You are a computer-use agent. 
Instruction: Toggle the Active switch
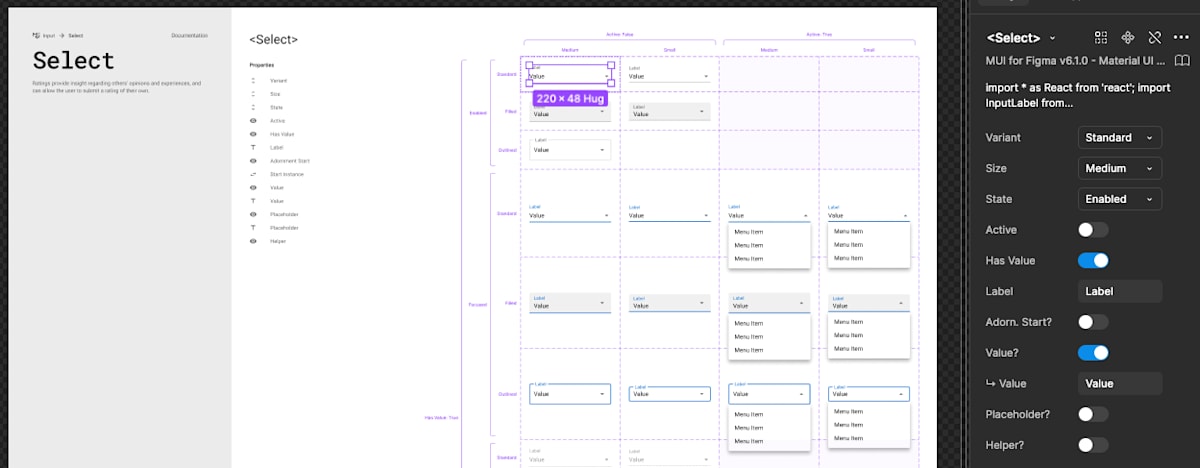1093,230
